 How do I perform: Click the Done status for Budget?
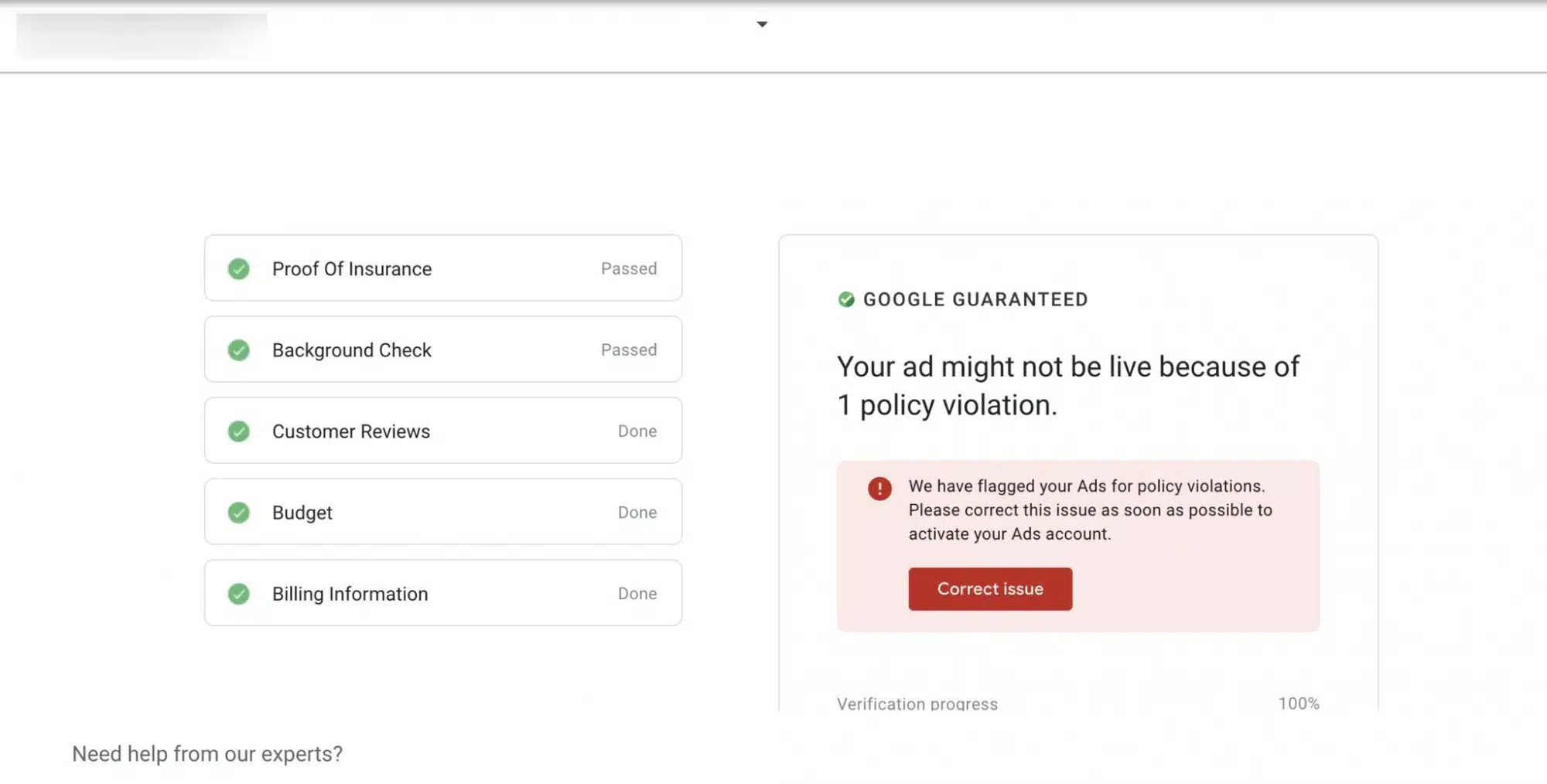[637, 512]
